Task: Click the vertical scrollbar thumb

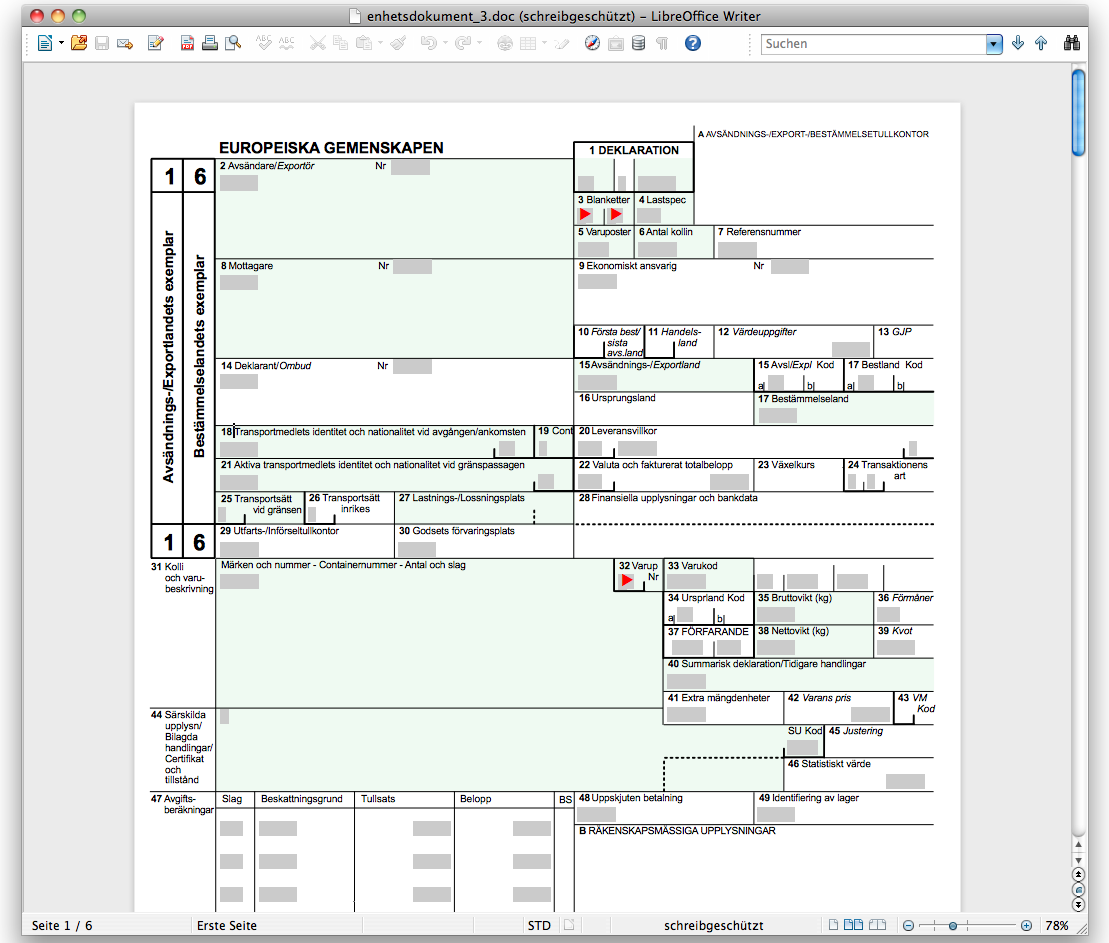Action: tap(1078, 110)
